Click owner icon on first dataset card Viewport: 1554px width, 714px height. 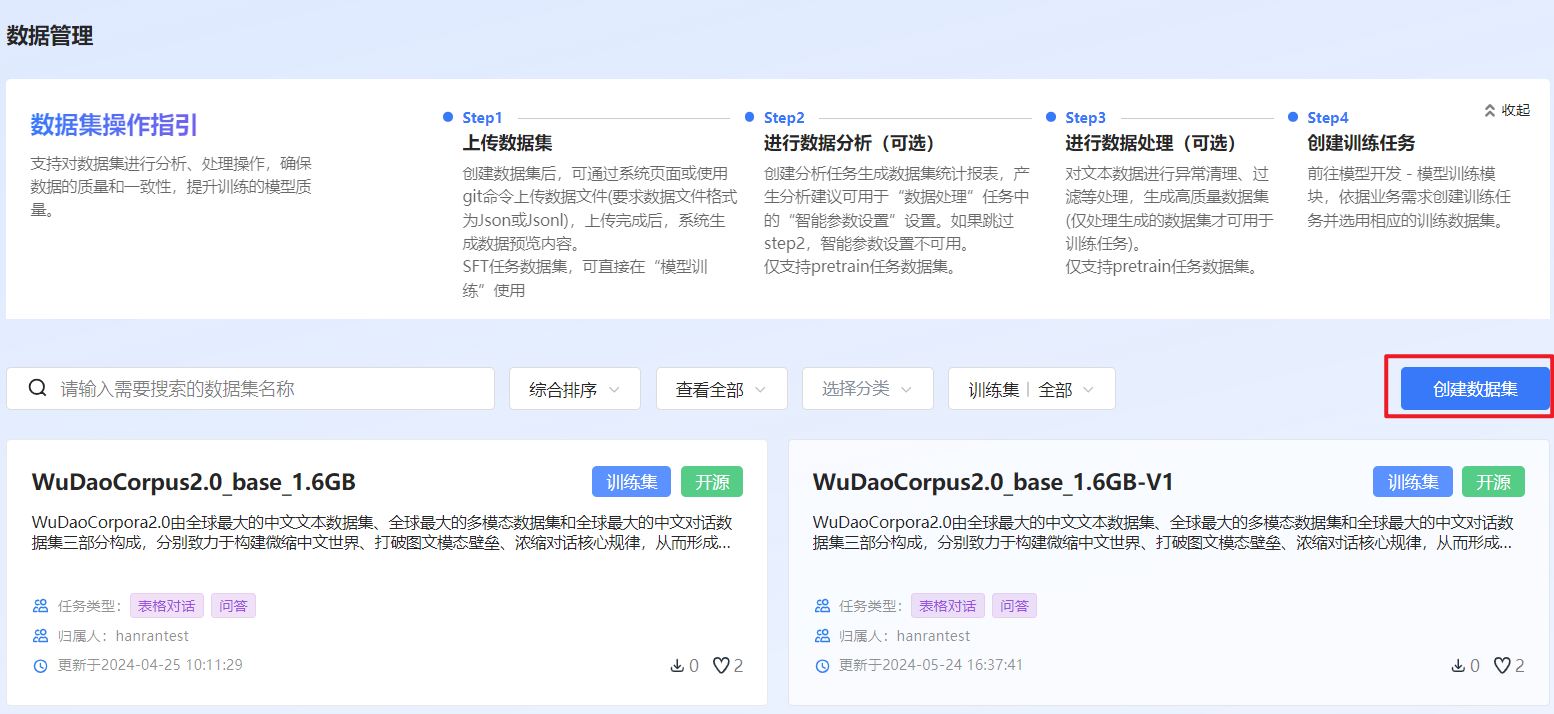pos(40,636)
